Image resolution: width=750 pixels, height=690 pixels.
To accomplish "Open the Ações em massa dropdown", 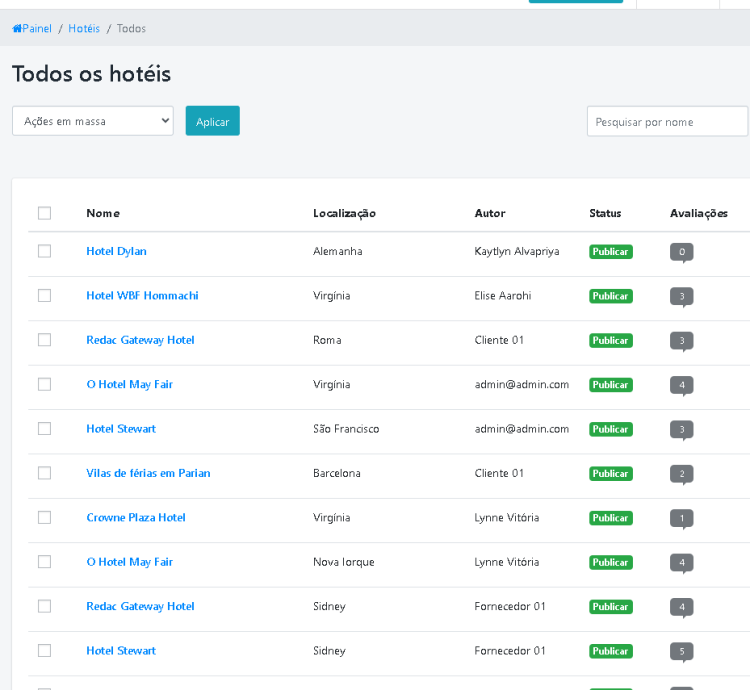I will (93, 121).
